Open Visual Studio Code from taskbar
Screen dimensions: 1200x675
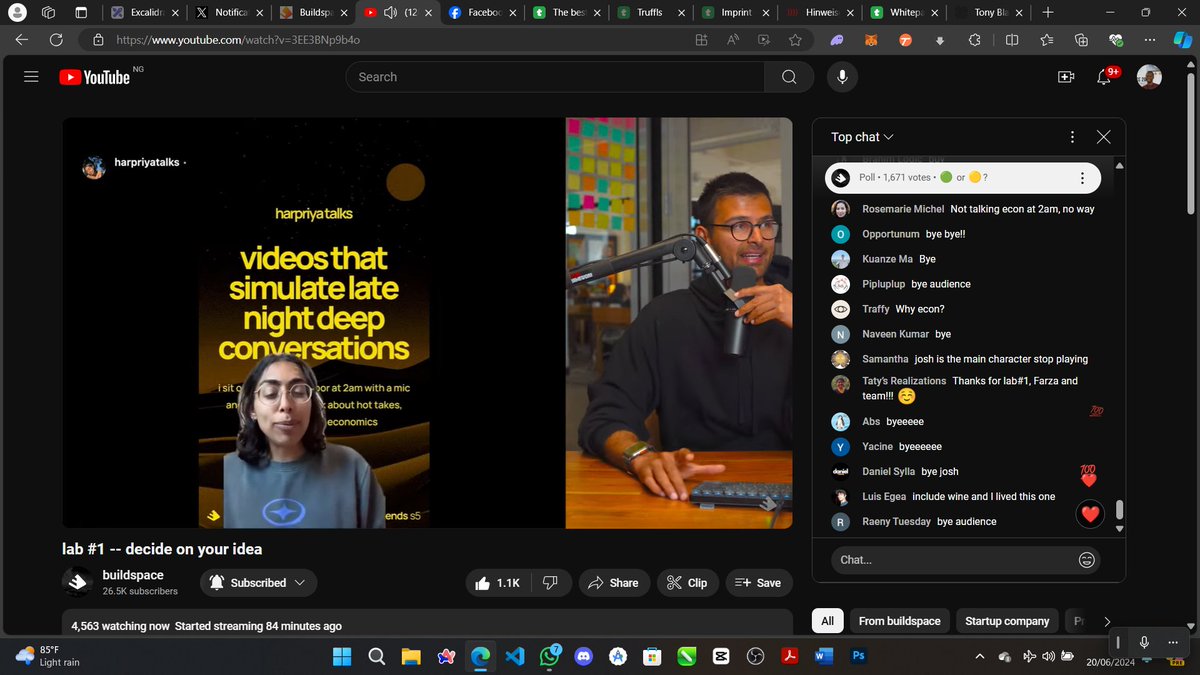pyautogui.click(x=515, y=657)
